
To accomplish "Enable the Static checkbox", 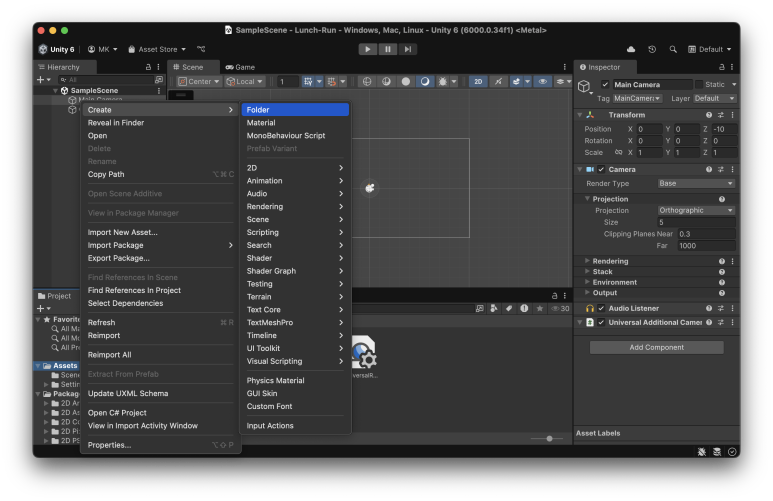I will 699,84.
